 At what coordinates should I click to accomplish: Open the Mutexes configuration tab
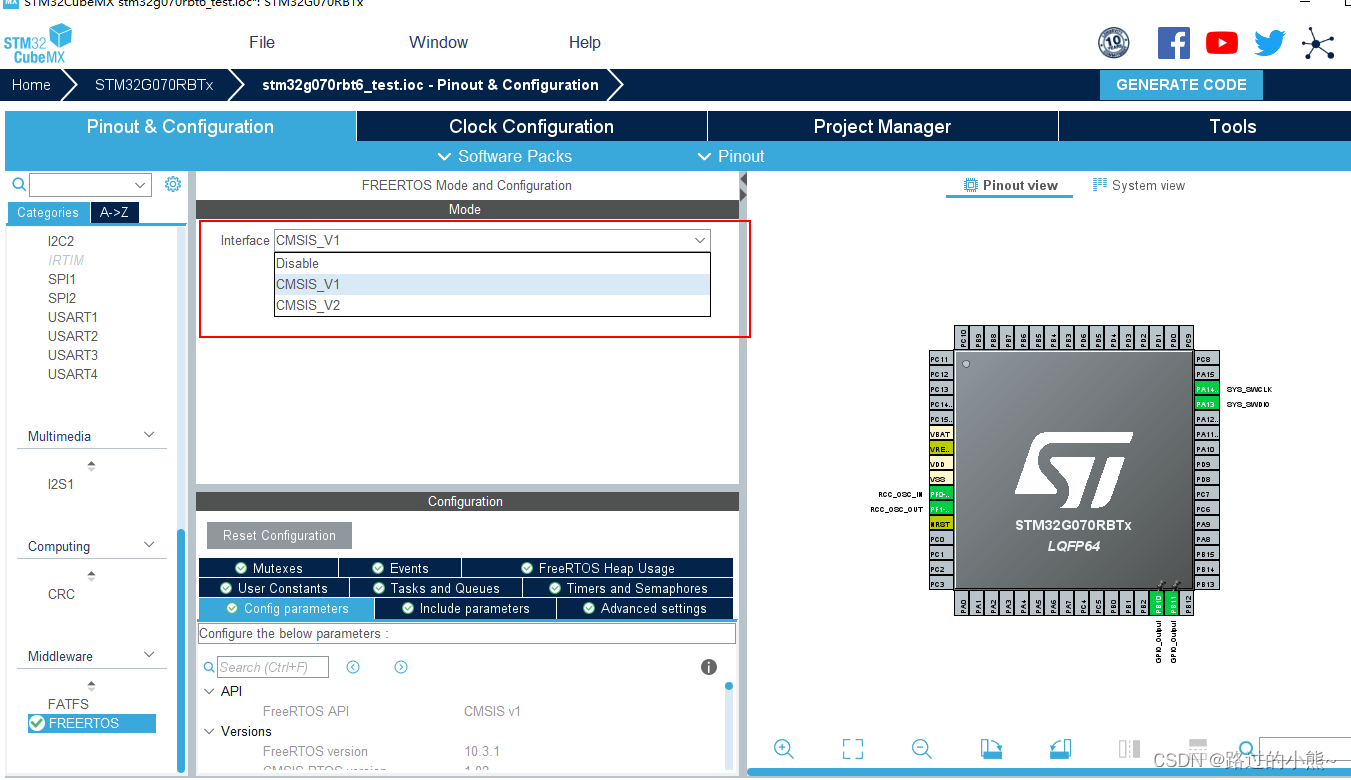268,568
